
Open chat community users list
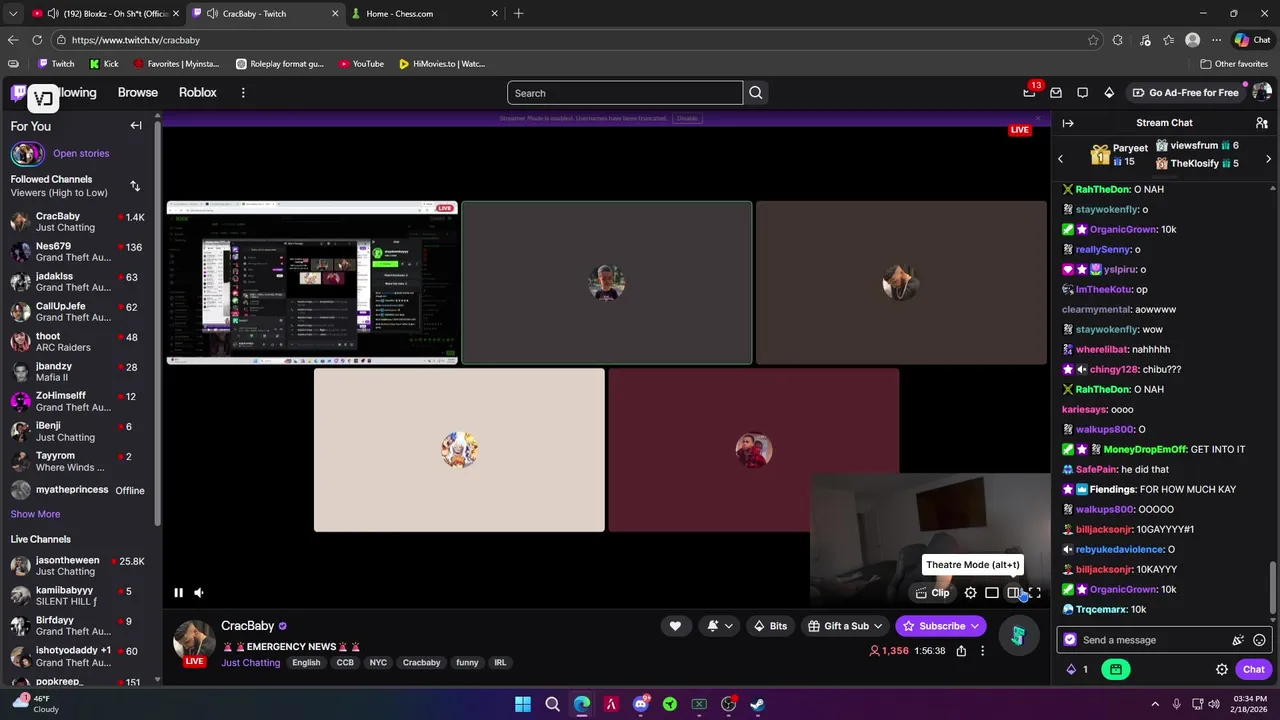point(1261,123)
